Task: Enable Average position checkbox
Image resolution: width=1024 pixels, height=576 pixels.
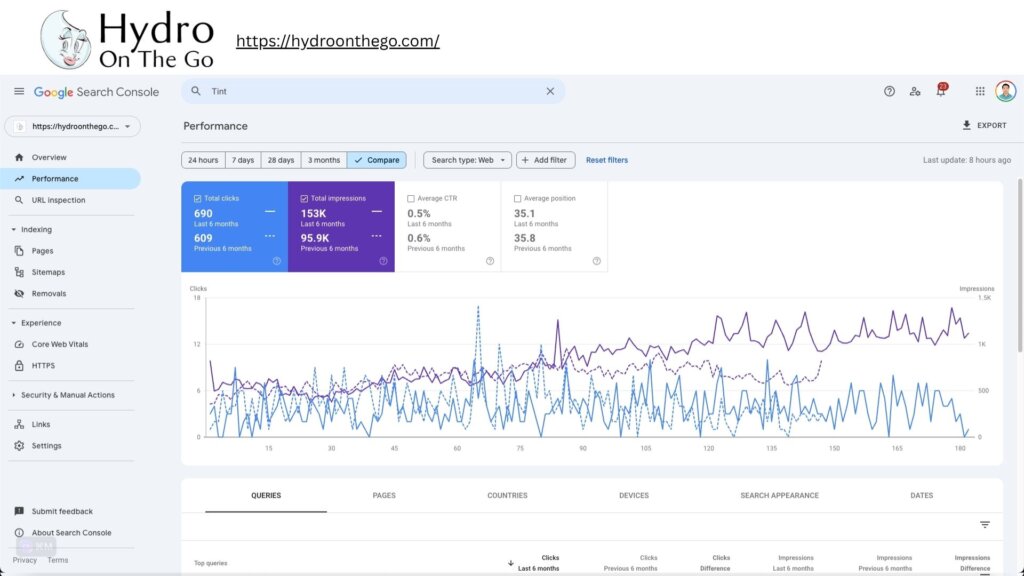Action: (x=517, y=199)
